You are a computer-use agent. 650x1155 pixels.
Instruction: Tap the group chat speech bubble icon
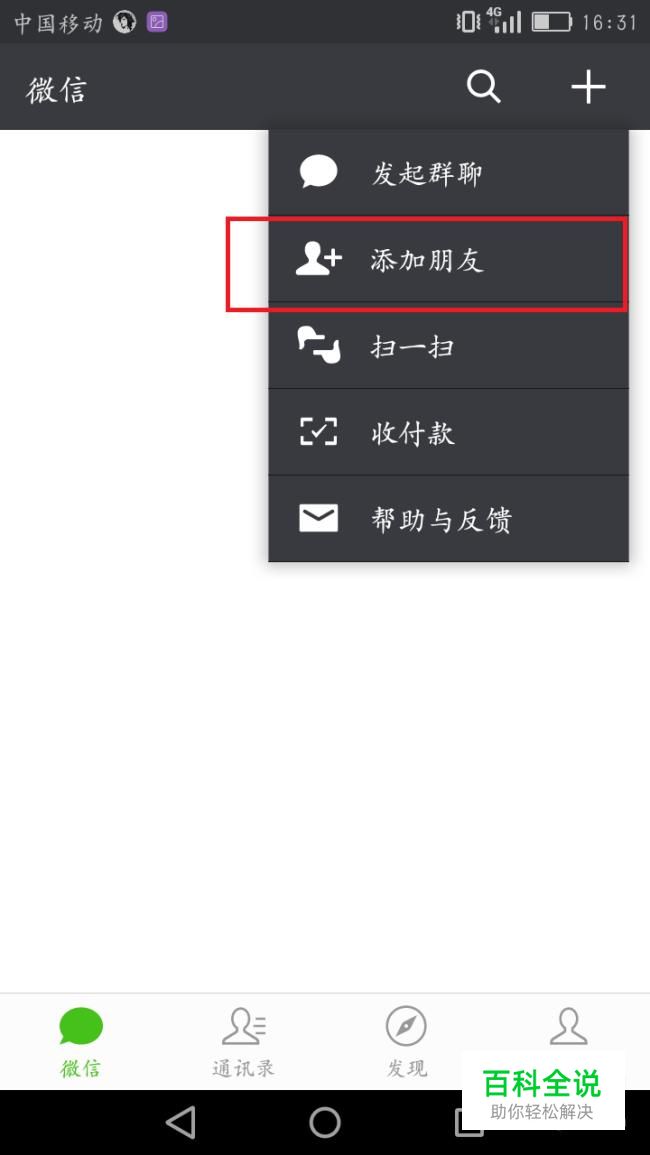[x=318, y=173]
